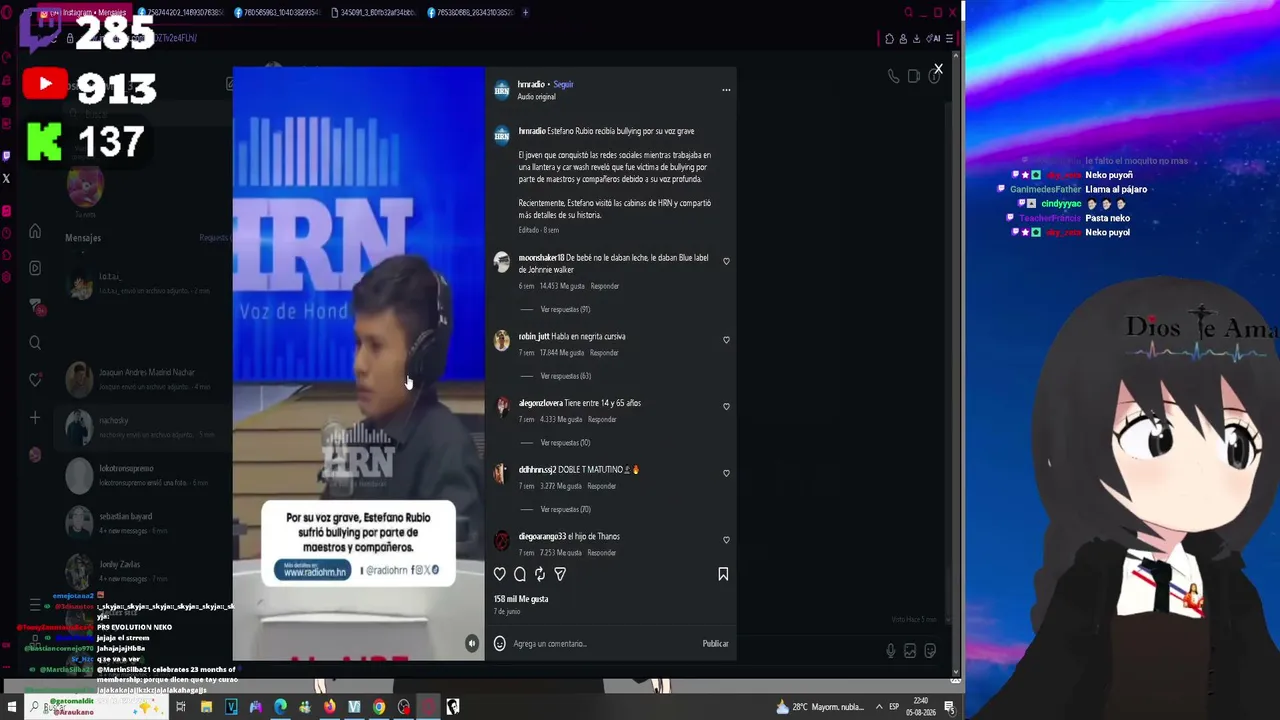This screenshot has width=1280, height=720.
Task: Open the weather widget showing 28°C
Action: pos(820,707)
